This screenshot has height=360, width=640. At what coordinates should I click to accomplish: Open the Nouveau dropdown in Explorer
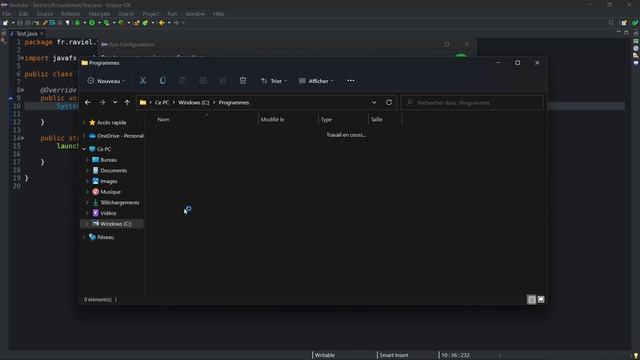(106, 81)
